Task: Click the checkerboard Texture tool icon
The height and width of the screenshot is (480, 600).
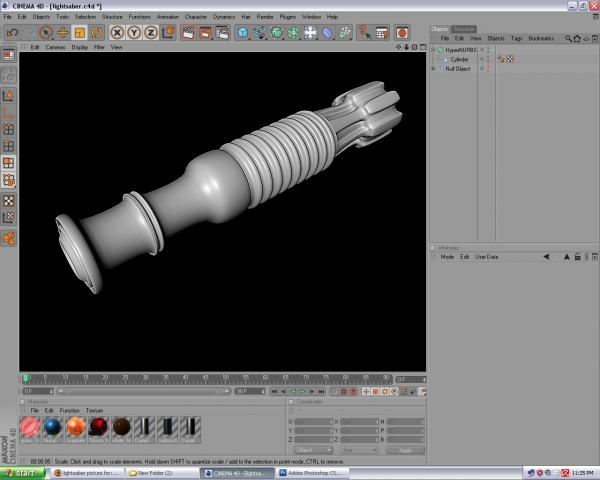Action: pos(8,201)
